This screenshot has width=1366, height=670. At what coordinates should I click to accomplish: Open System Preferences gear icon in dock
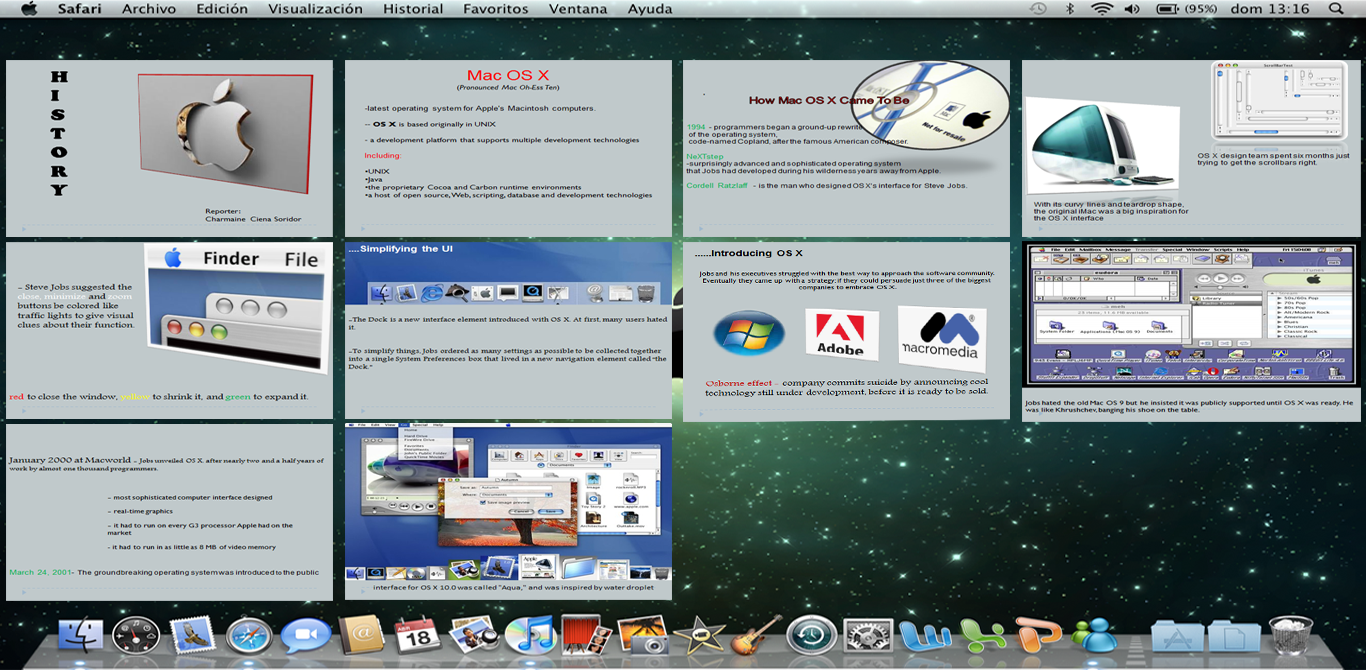point(867,635)
